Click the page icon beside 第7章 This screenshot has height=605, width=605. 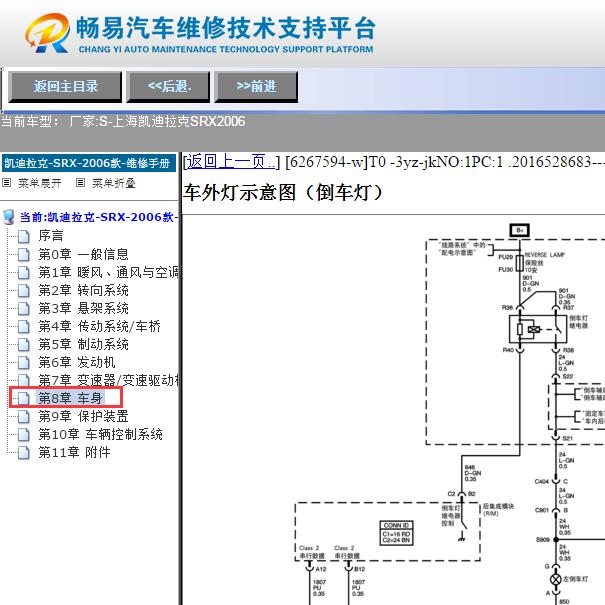pyautogui.click(x=24, y=380)
